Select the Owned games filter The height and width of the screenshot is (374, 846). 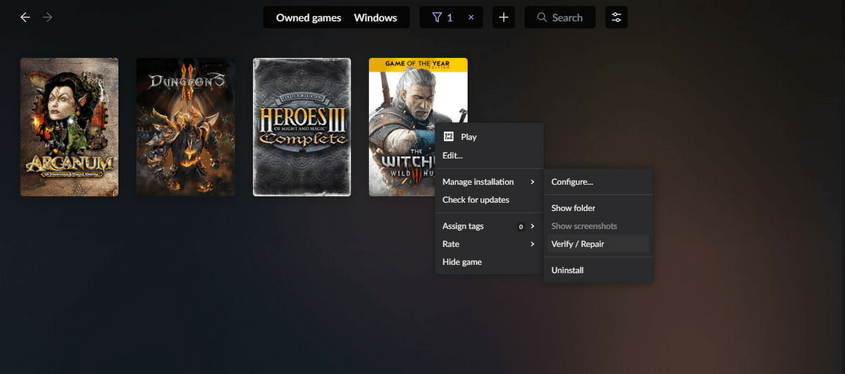click(x=309, y=18)
